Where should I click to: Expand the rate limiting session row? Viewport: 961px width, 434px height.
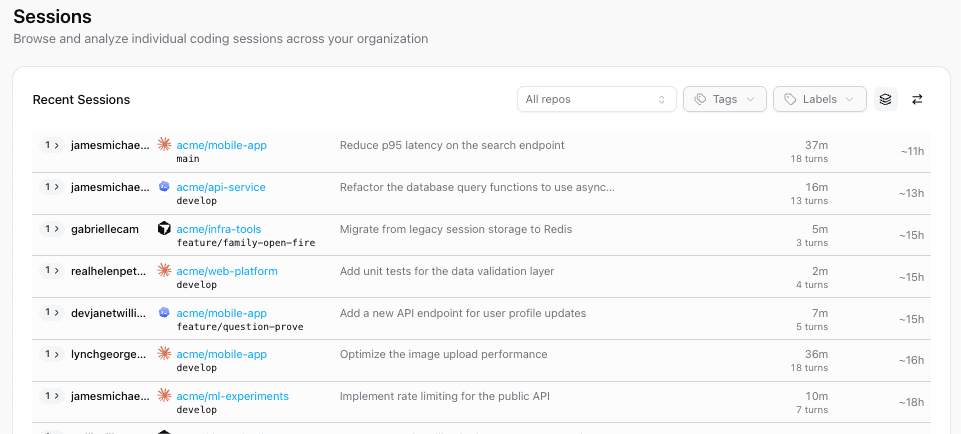(52, 396)
